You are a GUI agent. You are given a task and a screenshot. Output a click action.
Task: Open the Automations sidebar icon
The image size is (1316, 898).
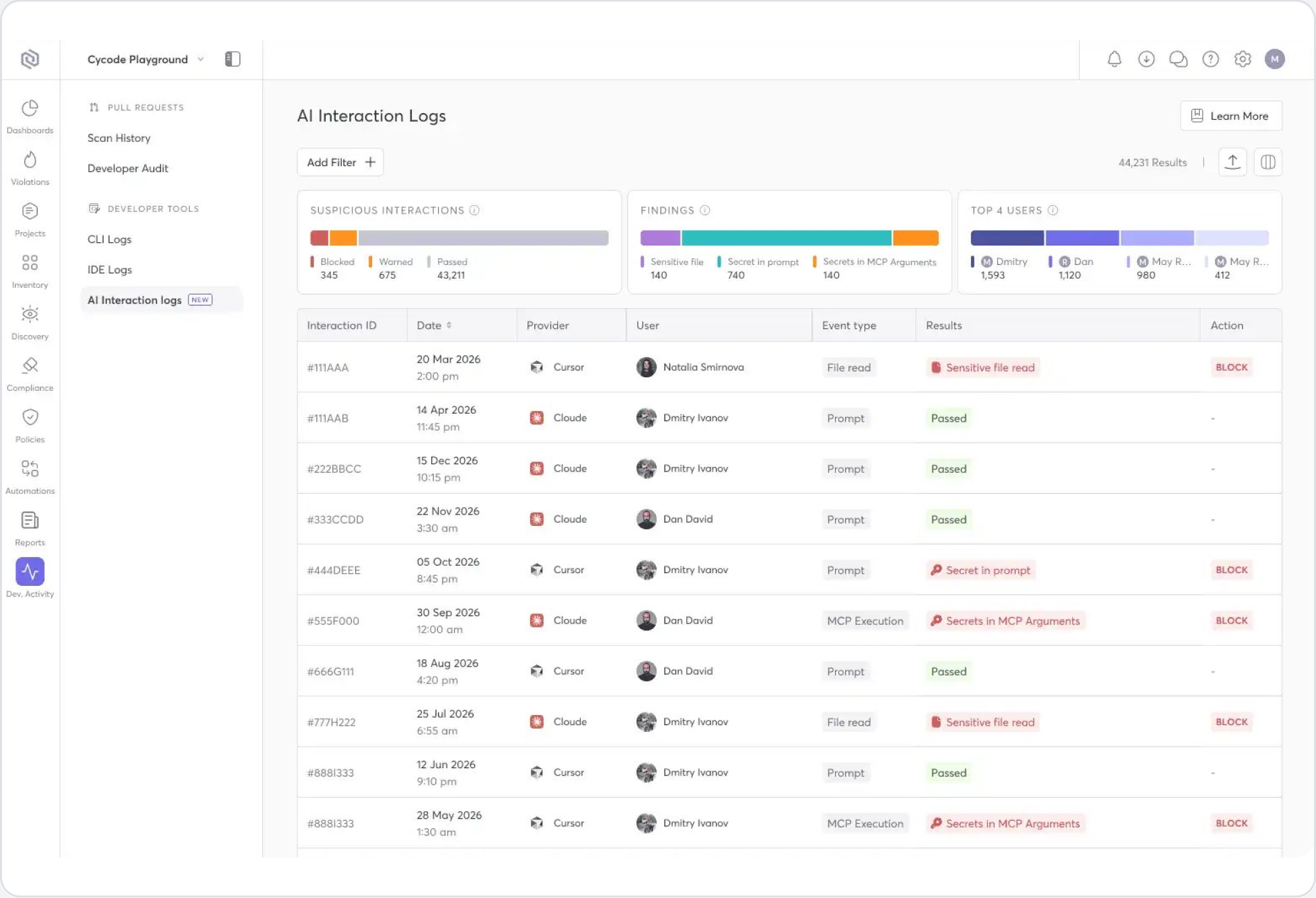[x=30, y=469]
